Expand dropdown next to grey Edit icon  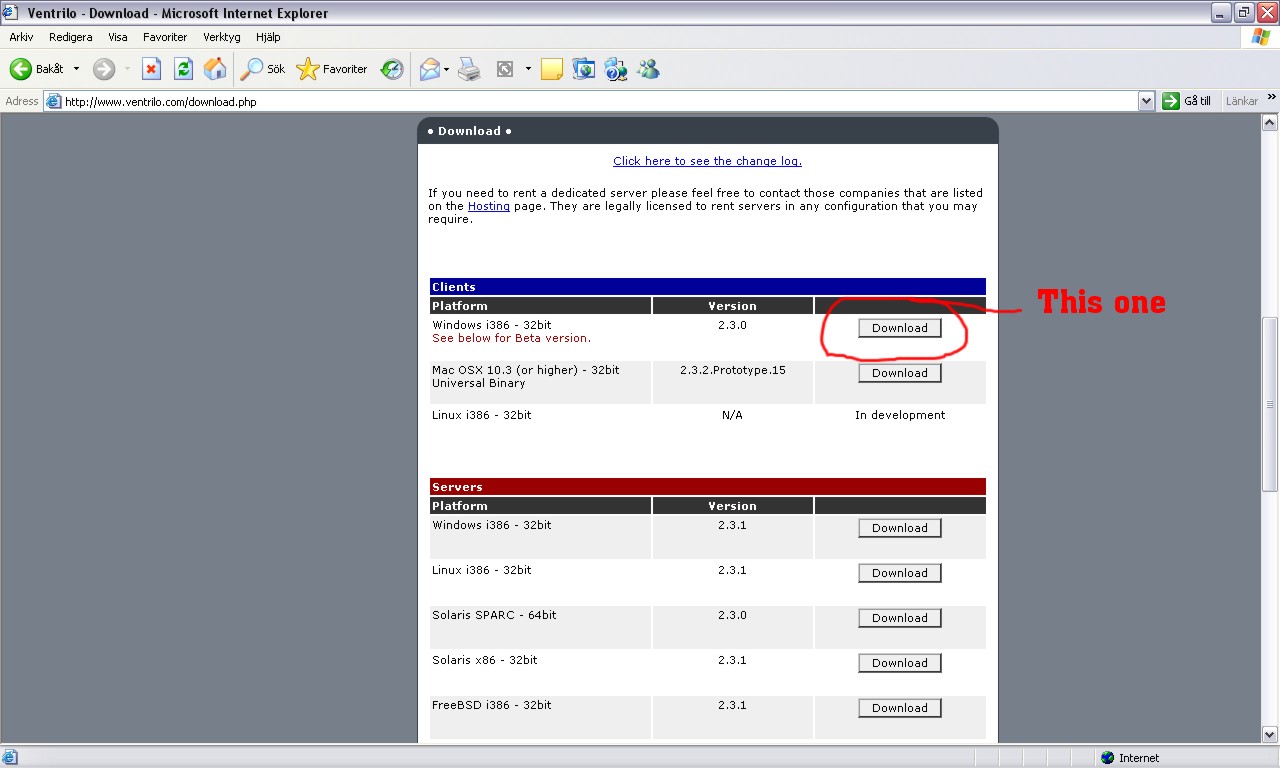click(x=528, y=69)
